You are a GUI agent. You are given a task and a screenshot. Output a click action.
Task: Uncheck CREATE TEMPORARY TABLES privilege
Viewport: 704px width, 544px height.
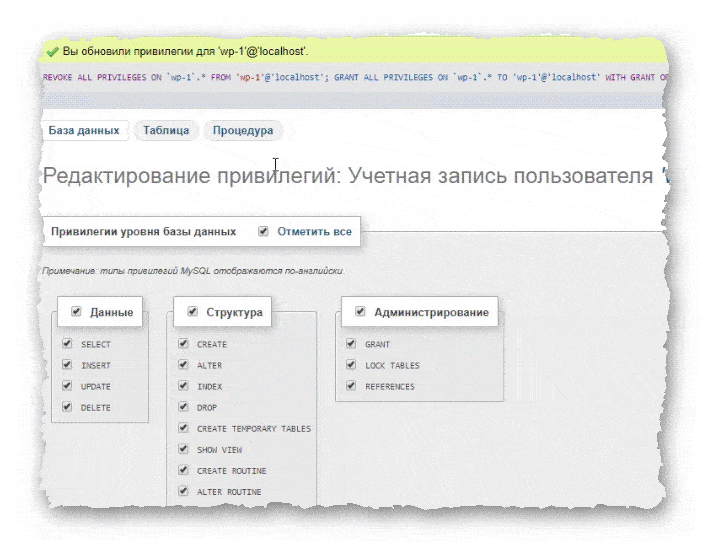(183, 428)
